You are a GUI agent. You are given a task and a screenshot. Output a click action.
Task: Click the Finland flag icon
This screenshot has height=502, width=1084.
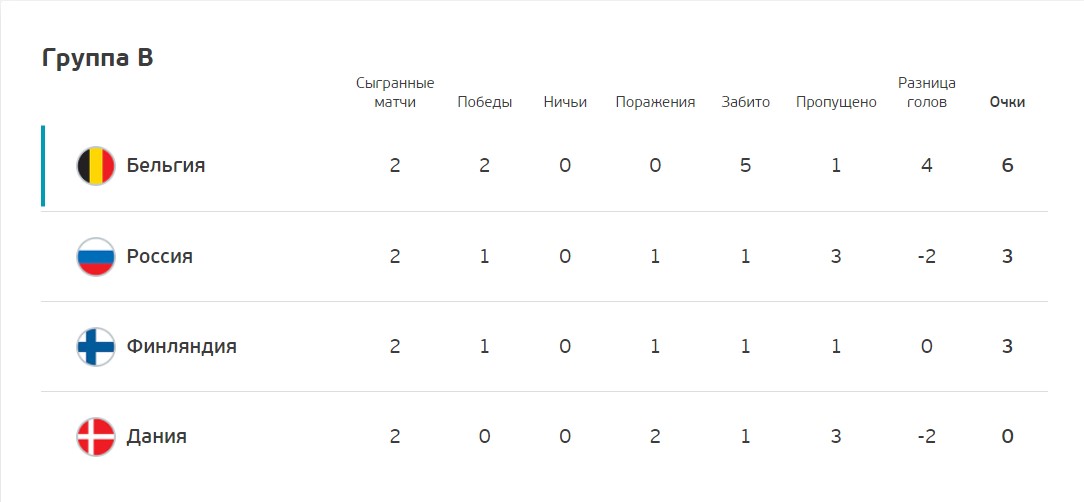(95, 346)
